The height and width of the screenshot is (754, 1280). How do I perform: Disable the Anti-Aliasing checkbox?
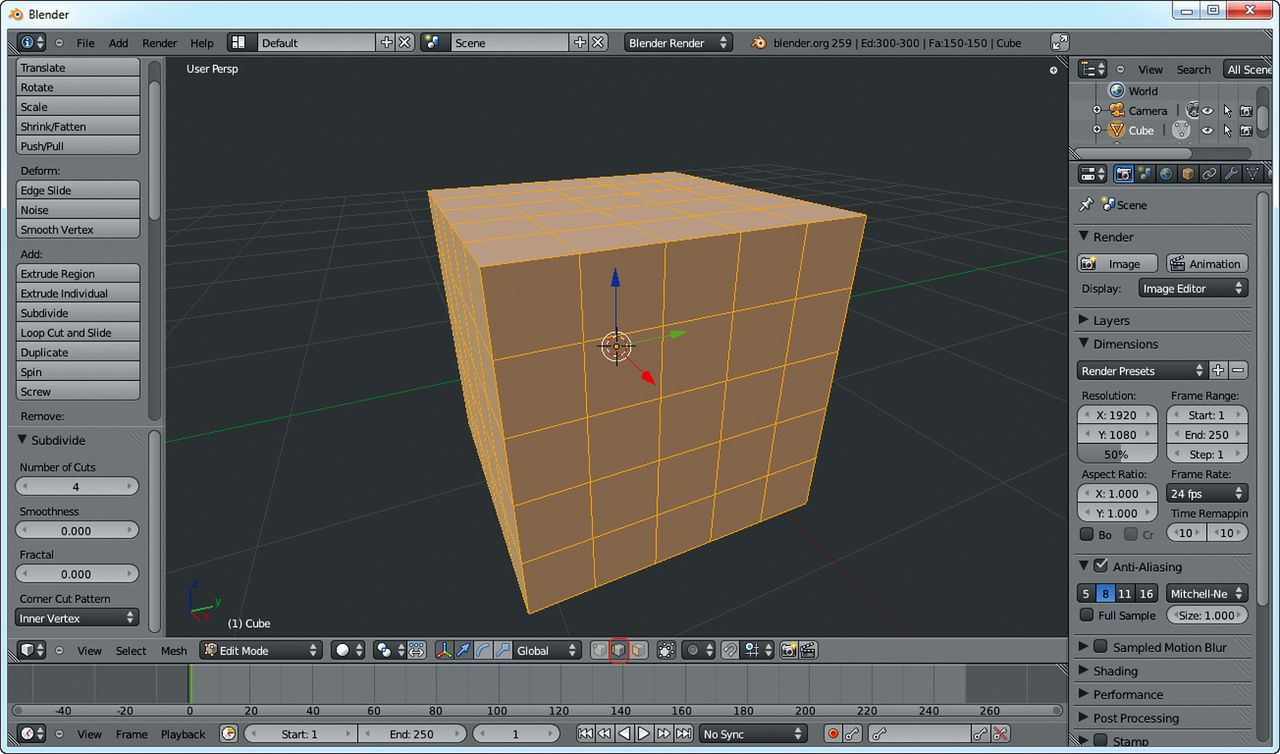(1100, 566)
